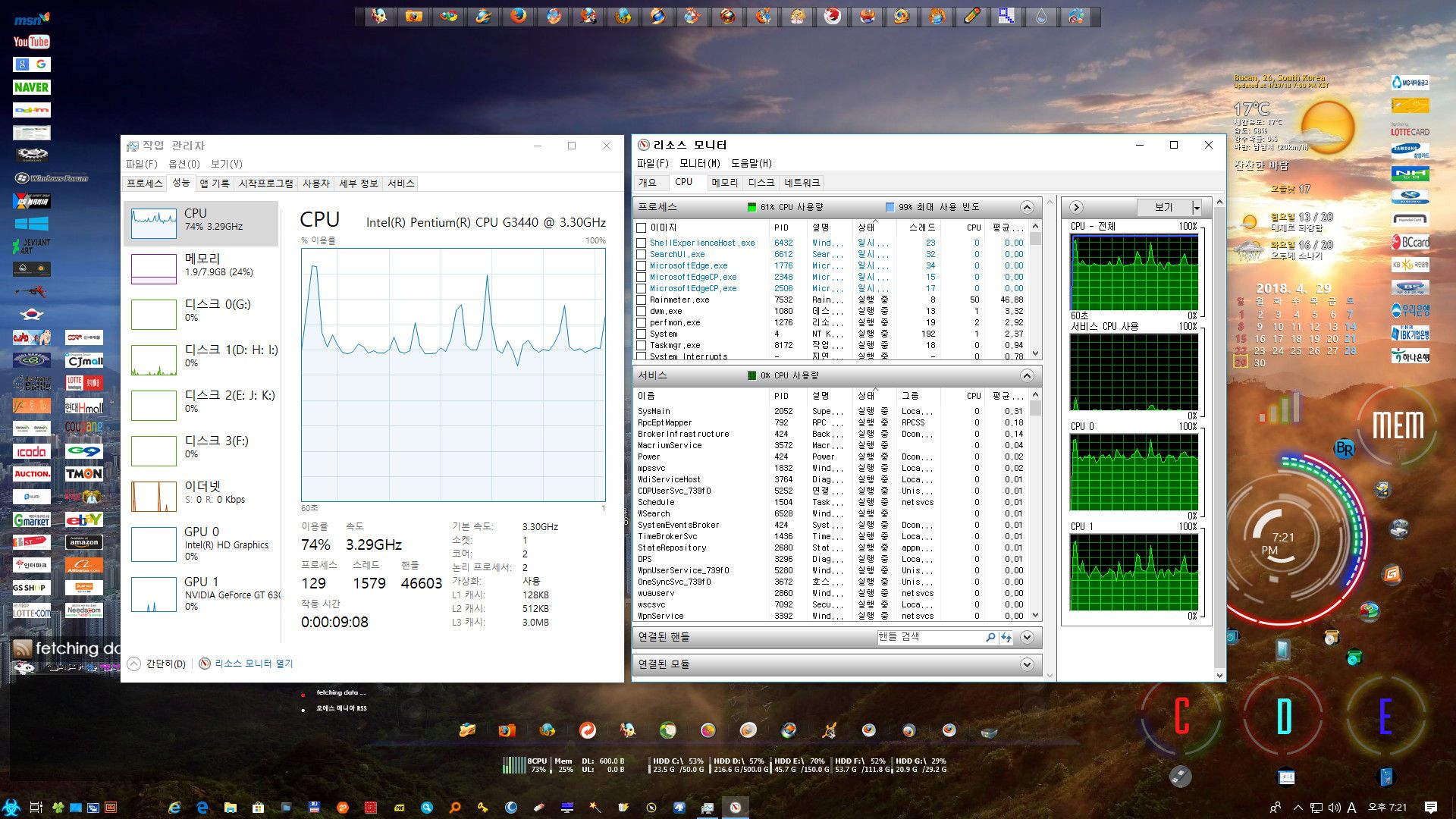Click the handle search input field
This screenshot has width=1456, height=819.
click(929, 637)
